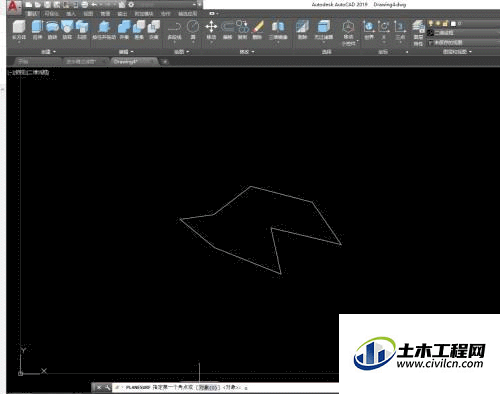Click Save in the quick access toolbar

(48, 5)
